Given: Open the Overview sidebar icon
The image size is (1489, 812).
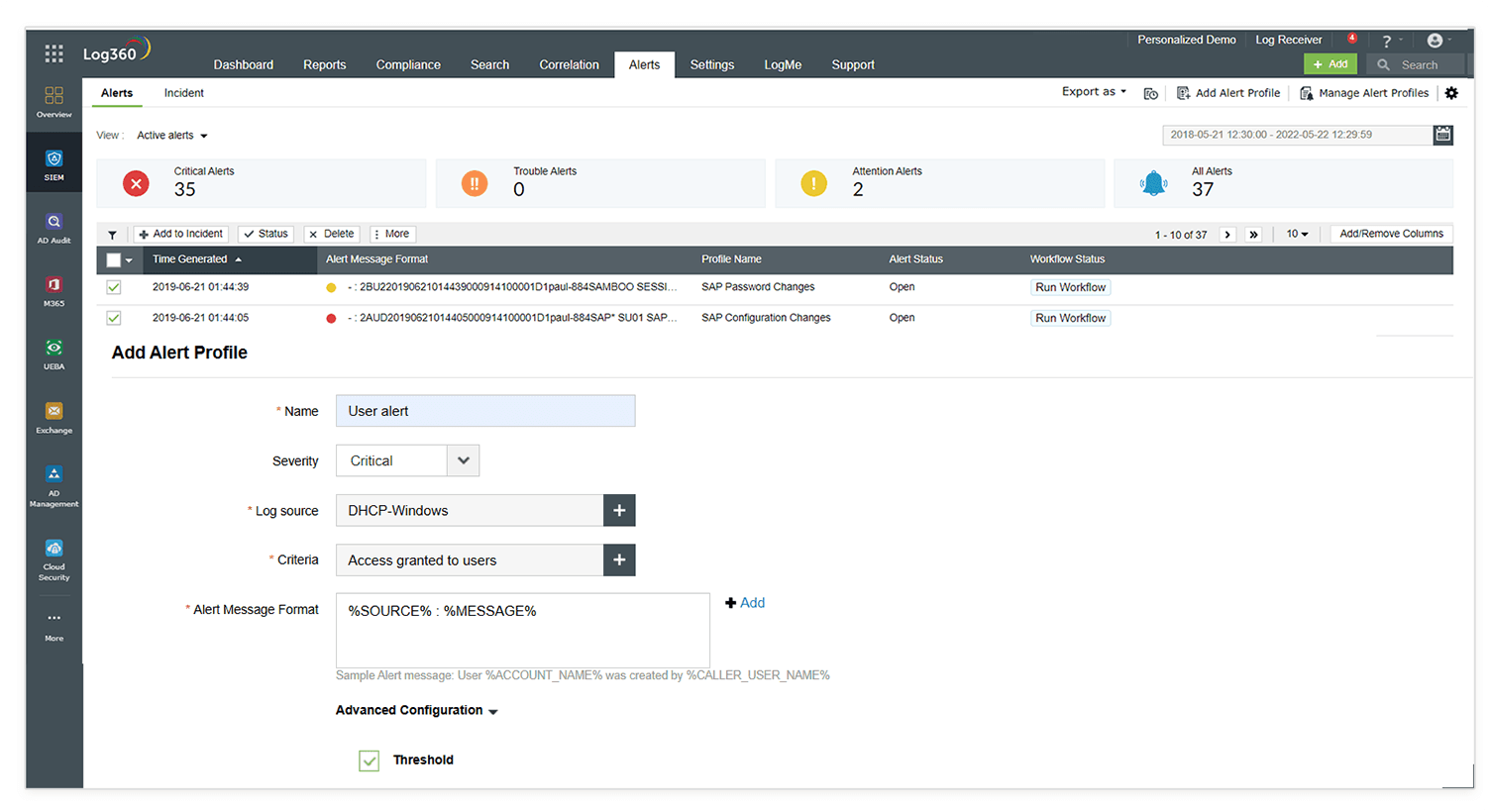Looking at the screenshot, I should point(53,102).
